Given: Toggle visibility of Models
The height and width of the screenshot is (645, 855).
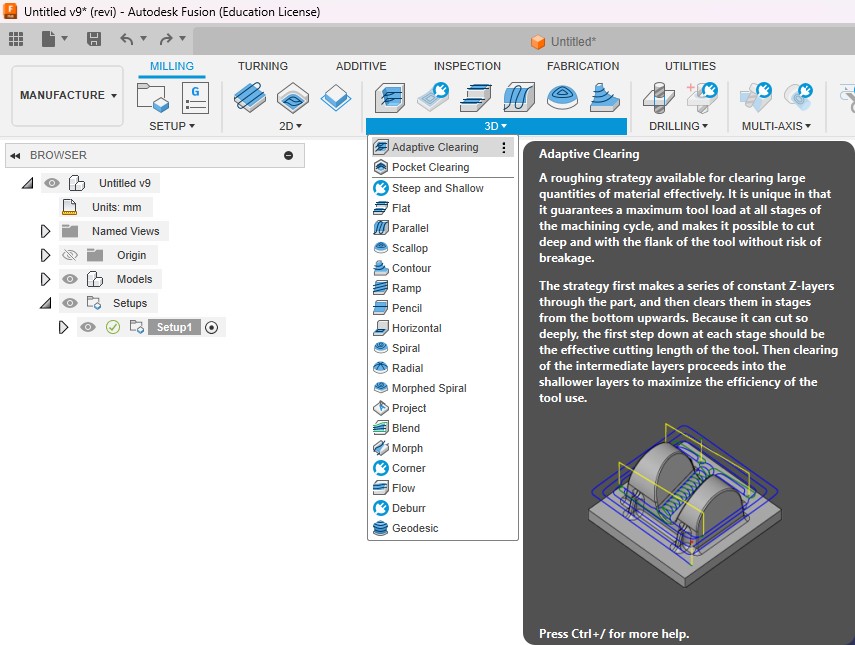Looking at the screenshot, I should tap(70, 279).
